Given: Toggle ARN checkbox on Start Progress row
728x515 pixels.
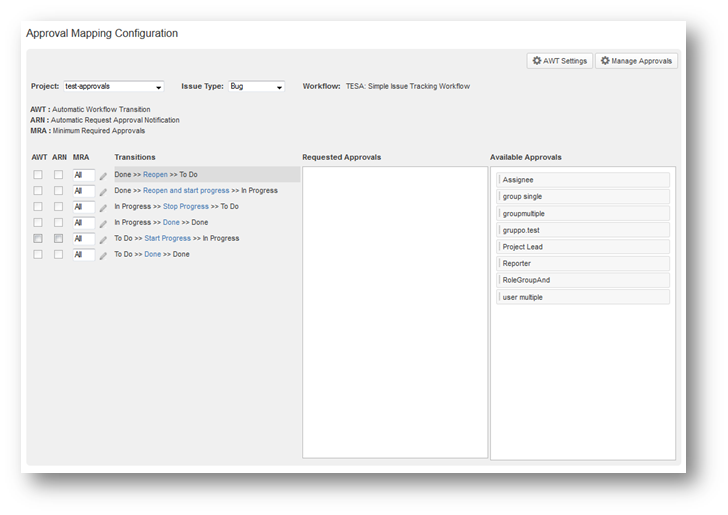Looking at the screenshot, I should (x=59, y=239).
